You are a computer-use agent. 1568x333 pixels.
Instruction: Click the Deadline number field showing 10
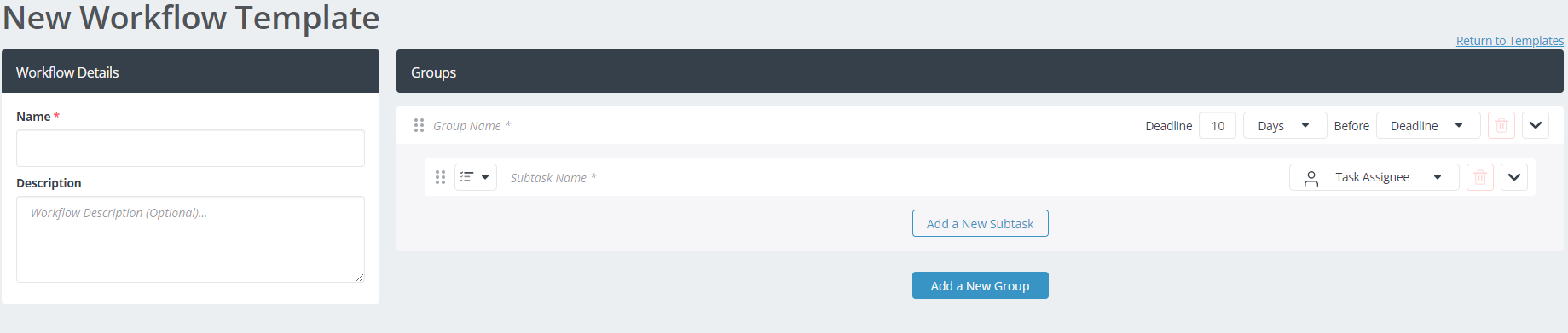click(x=1218, y=125)
